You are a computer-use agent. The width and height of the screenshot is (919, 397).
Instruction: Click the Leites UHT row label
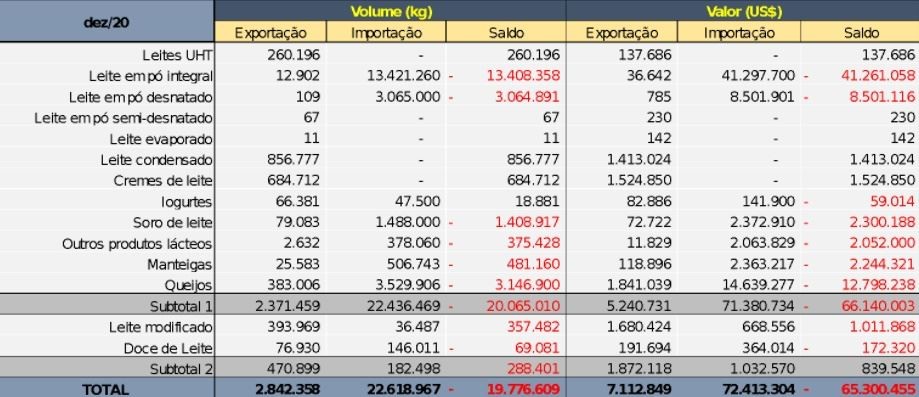click(177, 55)
